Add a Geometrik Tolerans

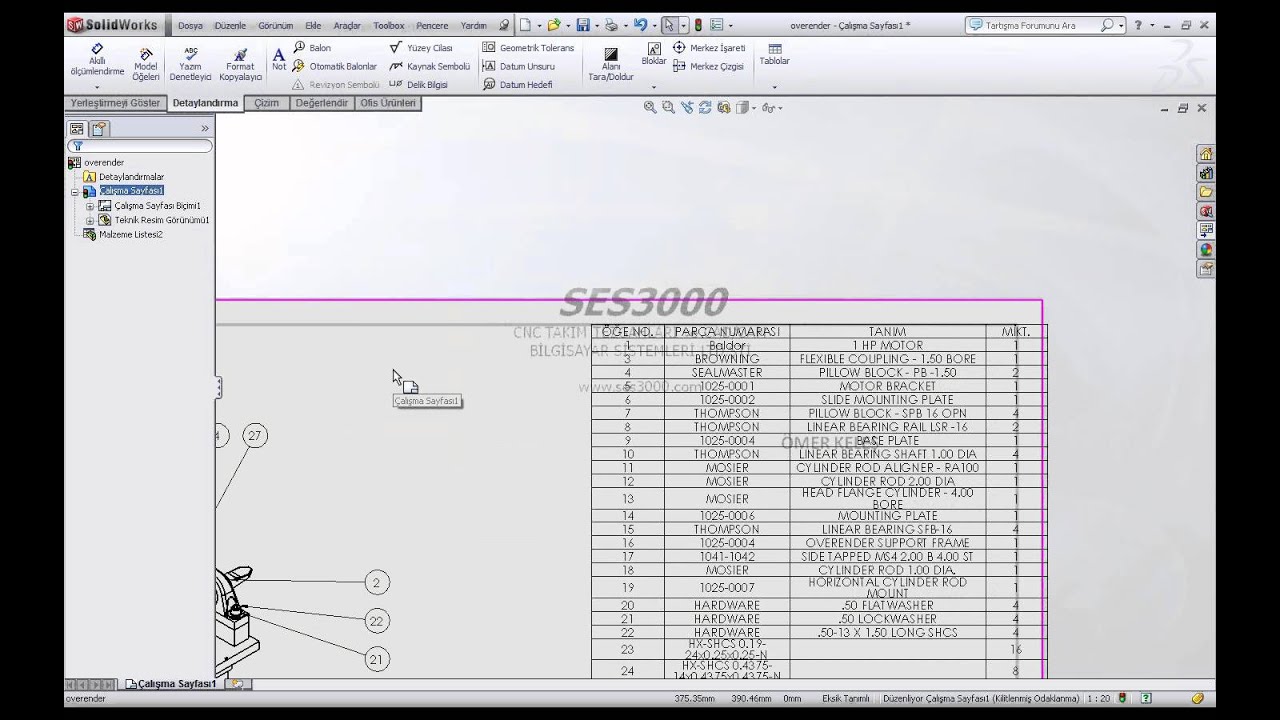click(x=528, y=48)
